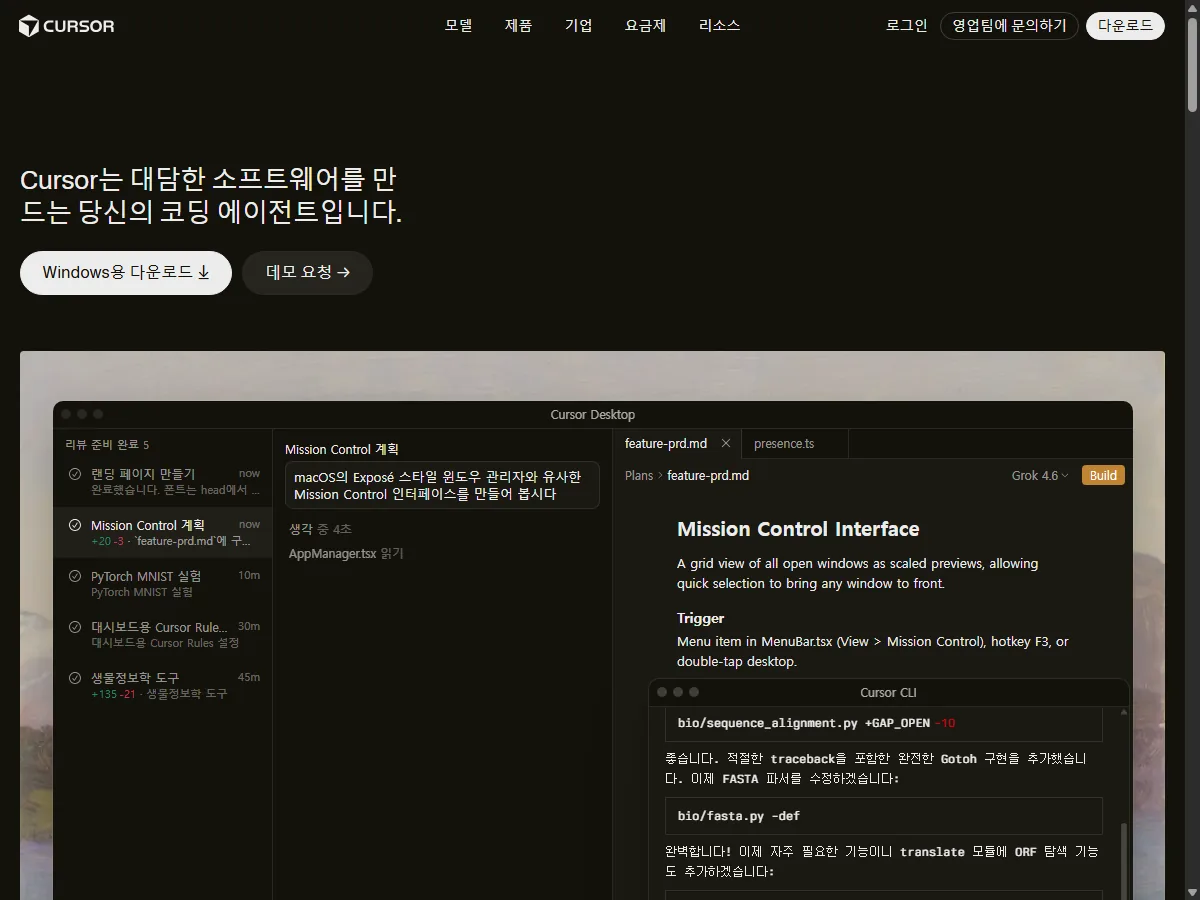Click the Trigger subheading
This screenshot has width=1200, height=900.
tap(700, 618)
